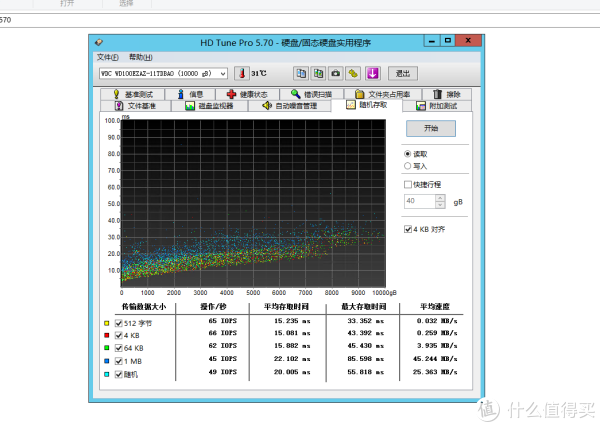
Task: Switch to the 健康状态 tab
Action: pyautogui.click(x=247, y=94)
